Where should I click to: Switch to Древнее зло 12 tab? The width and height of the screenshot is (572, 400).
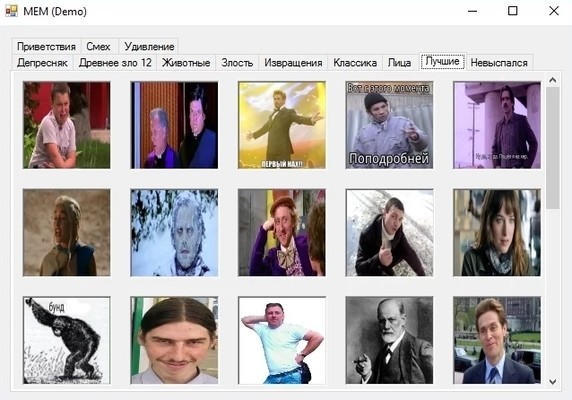[x=115, y=63]
